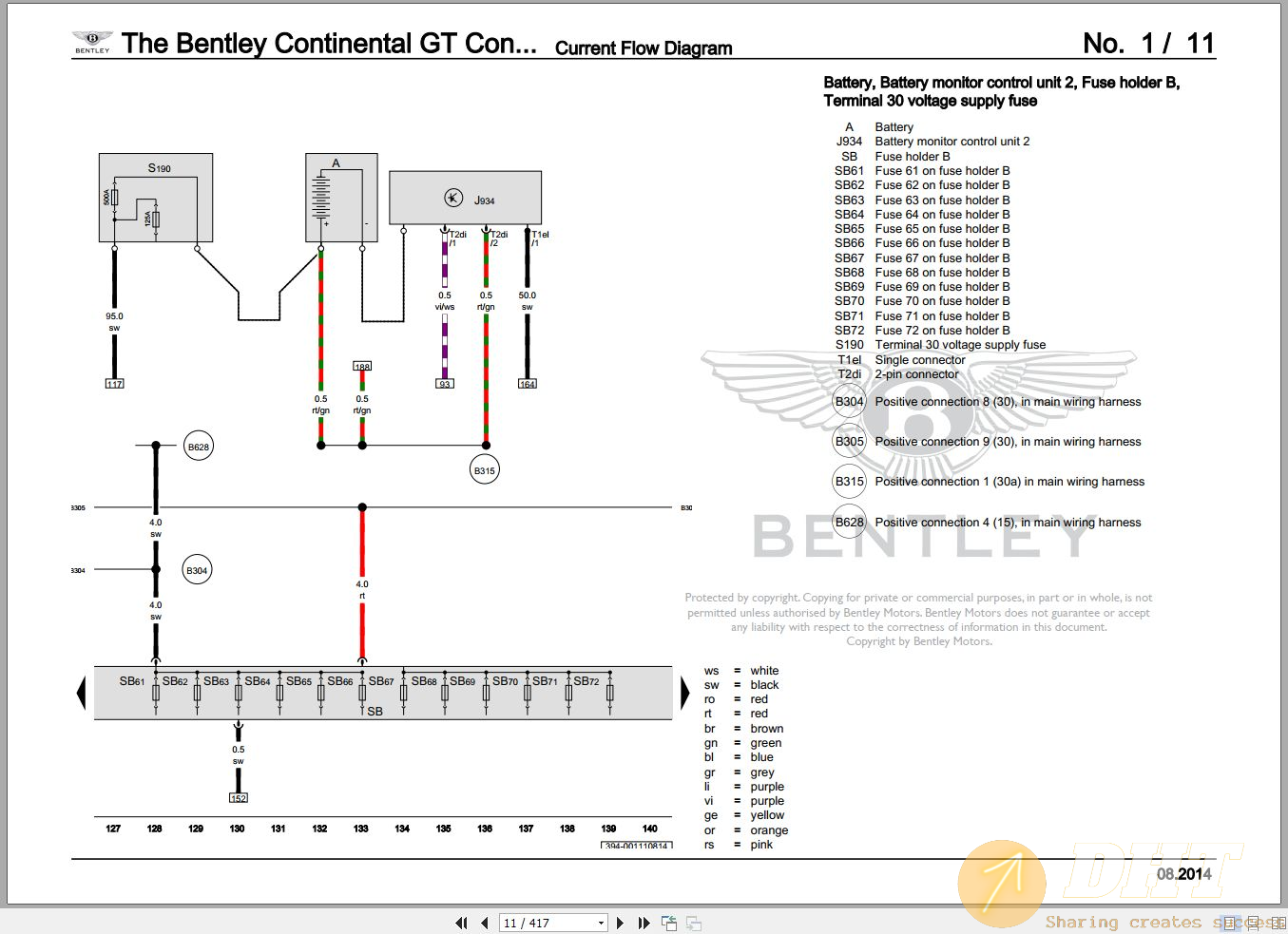
Task: Go to the previous page
Action: (x=485, y=923)
